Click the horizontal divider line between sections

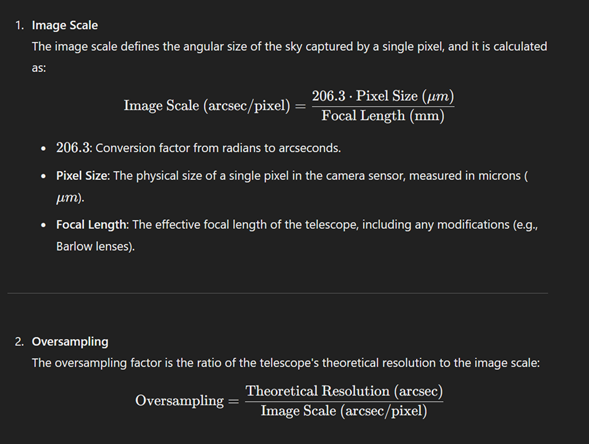click(278, 293)
